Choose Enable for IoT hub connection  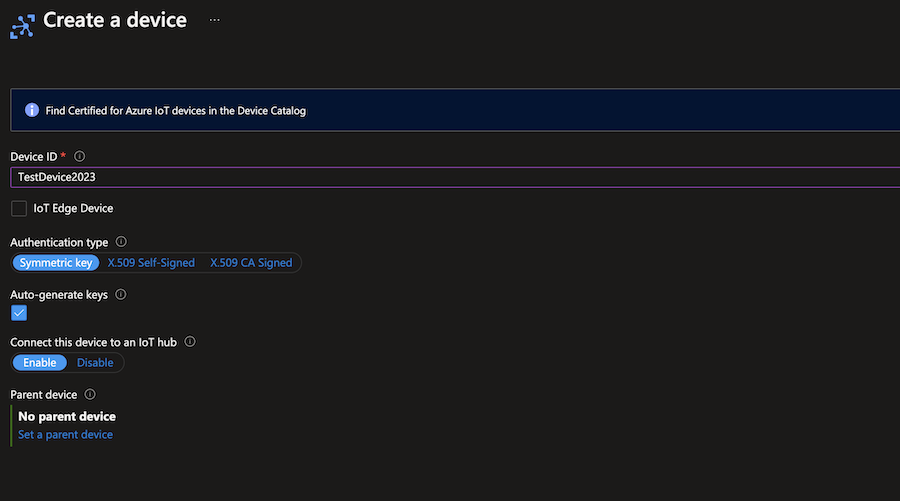[40, 363]
